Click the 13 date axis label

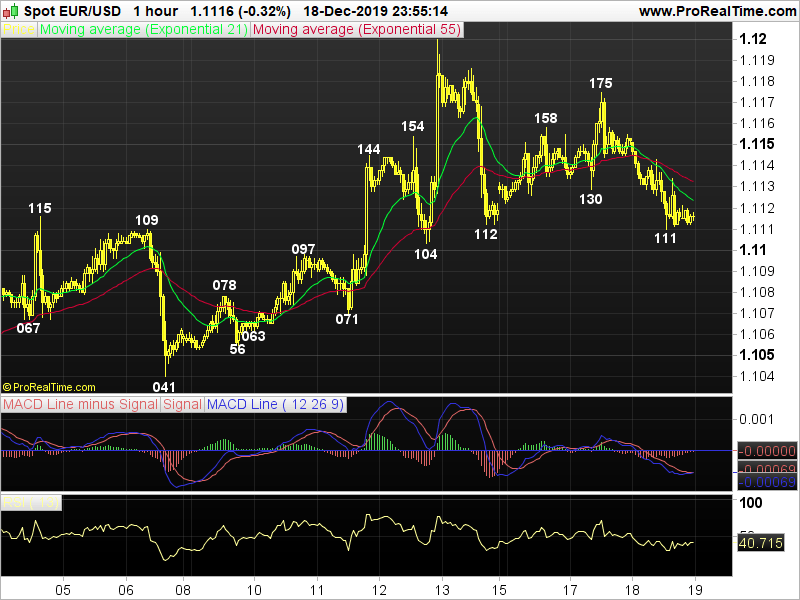pyautogui.click(x=442, y=590)
